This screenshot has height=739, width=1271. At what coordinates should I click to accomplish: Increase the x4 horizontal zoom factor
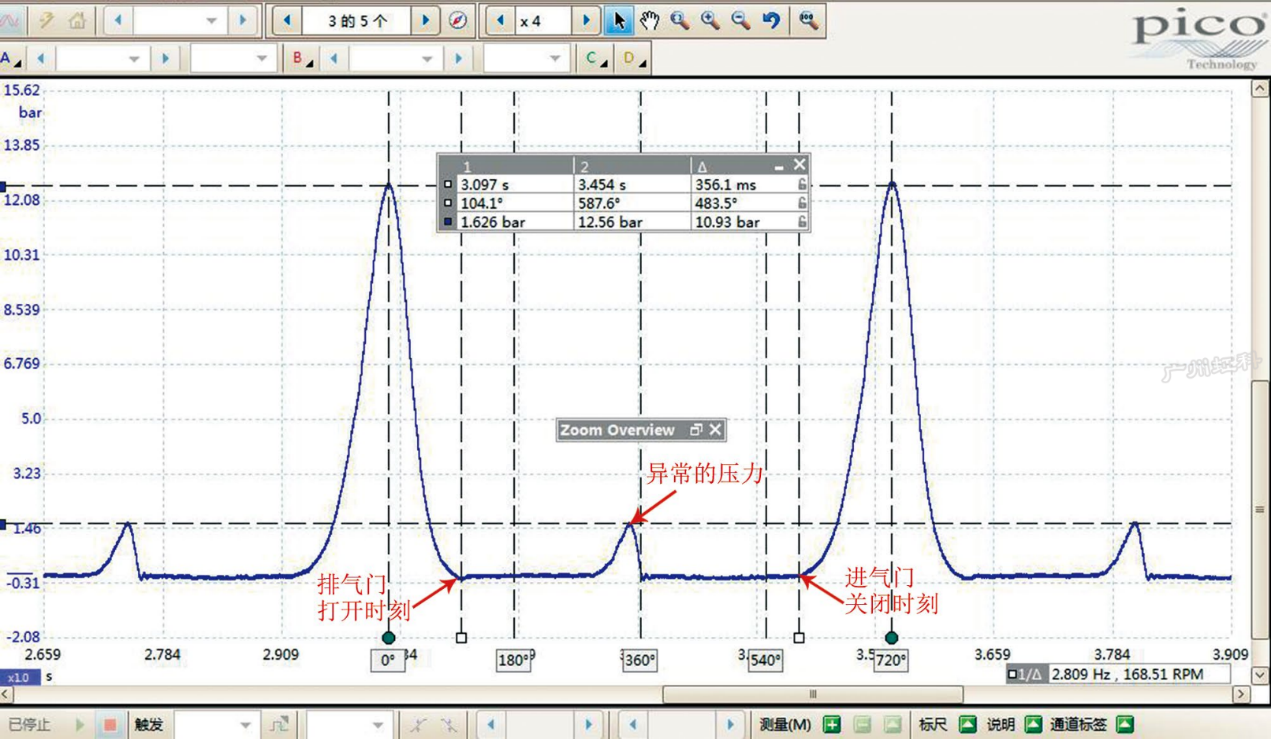[587, 20]
